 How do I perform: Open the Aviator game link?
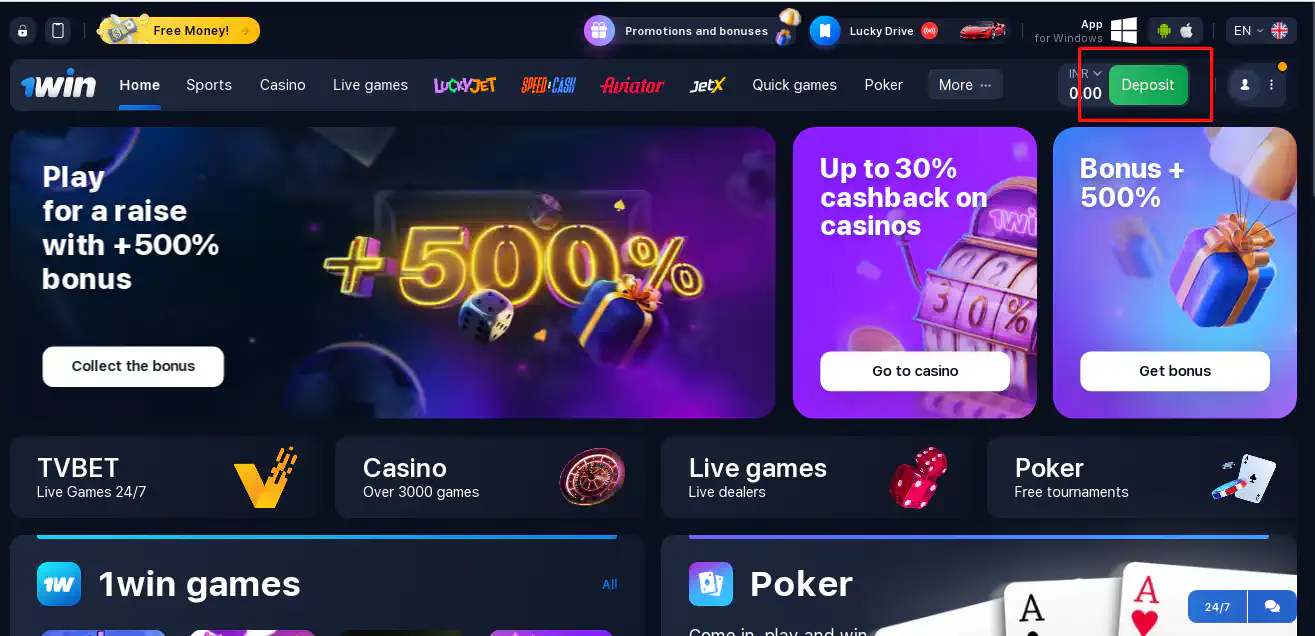pos(632,85)
